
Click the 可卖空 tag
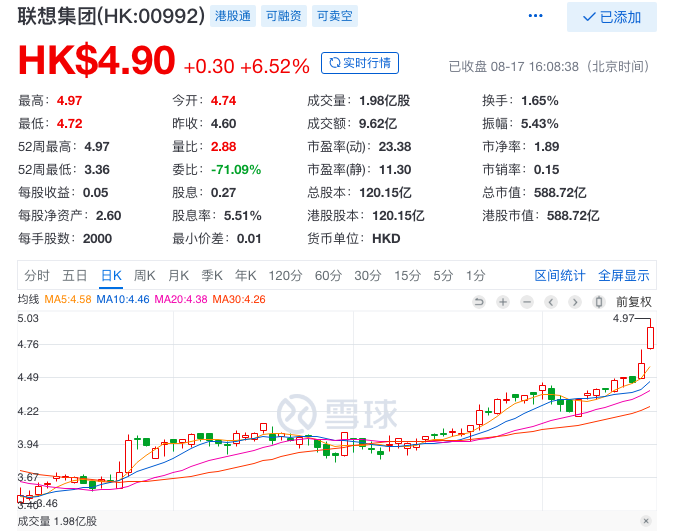[x=335, y=16]
